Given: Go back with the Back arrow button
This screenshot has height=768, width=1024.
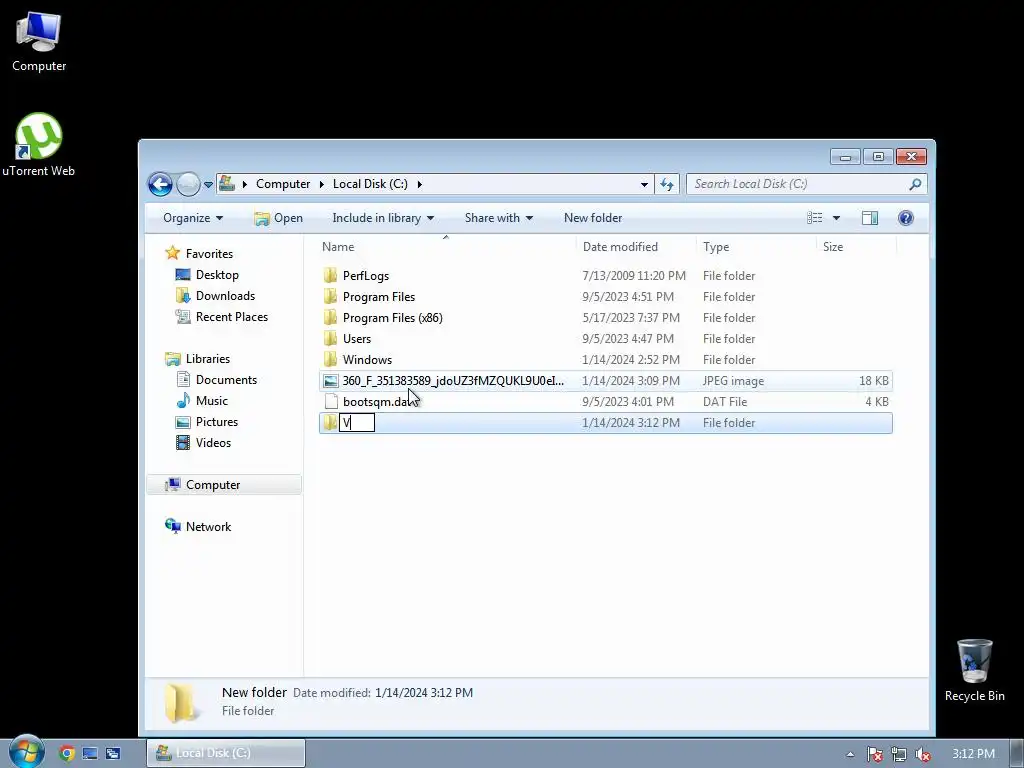Looking at the screenshot, I should click(x=160, y=184).
